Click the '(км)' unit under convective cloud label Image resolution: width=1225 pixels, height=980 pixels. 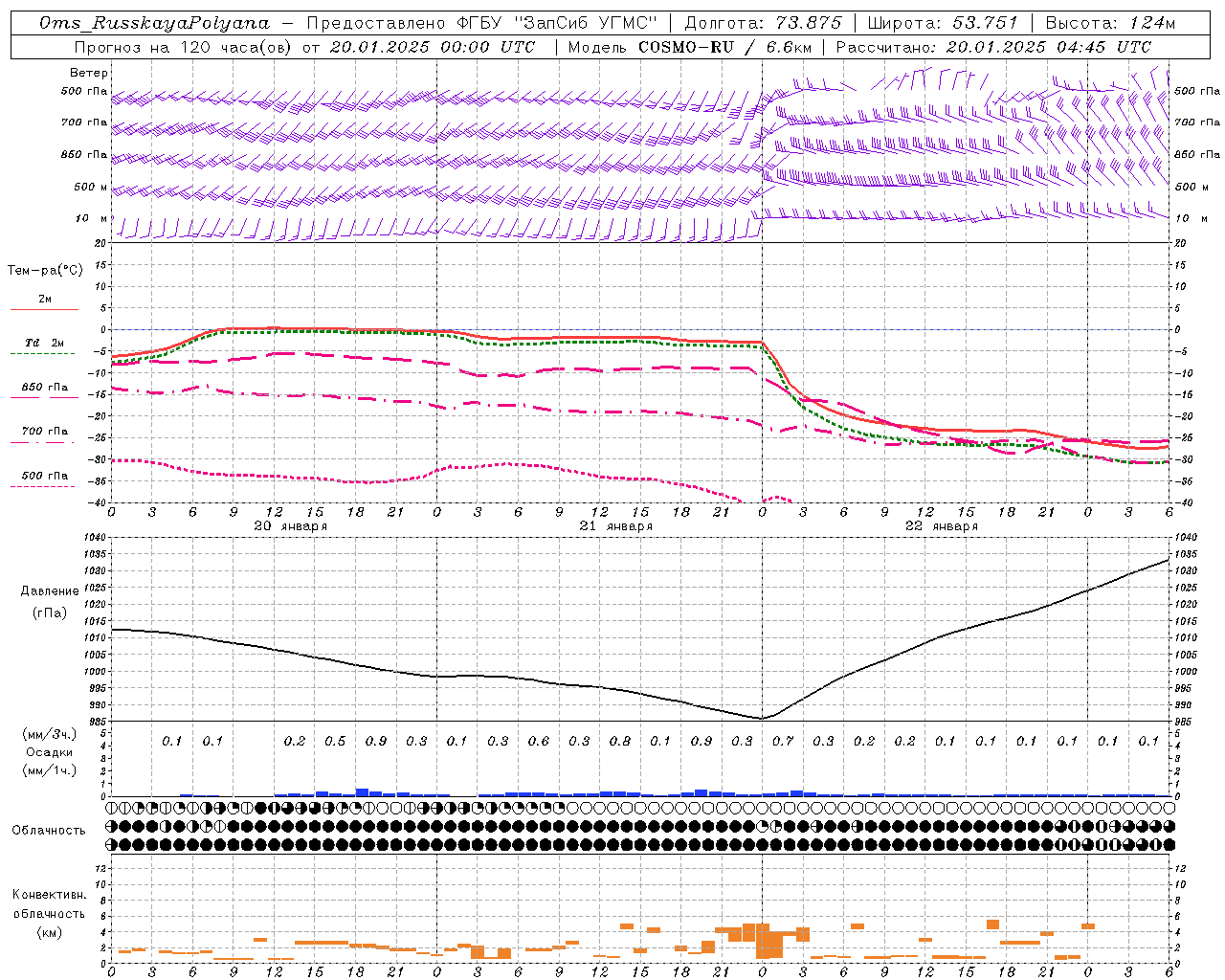[50, 932]
